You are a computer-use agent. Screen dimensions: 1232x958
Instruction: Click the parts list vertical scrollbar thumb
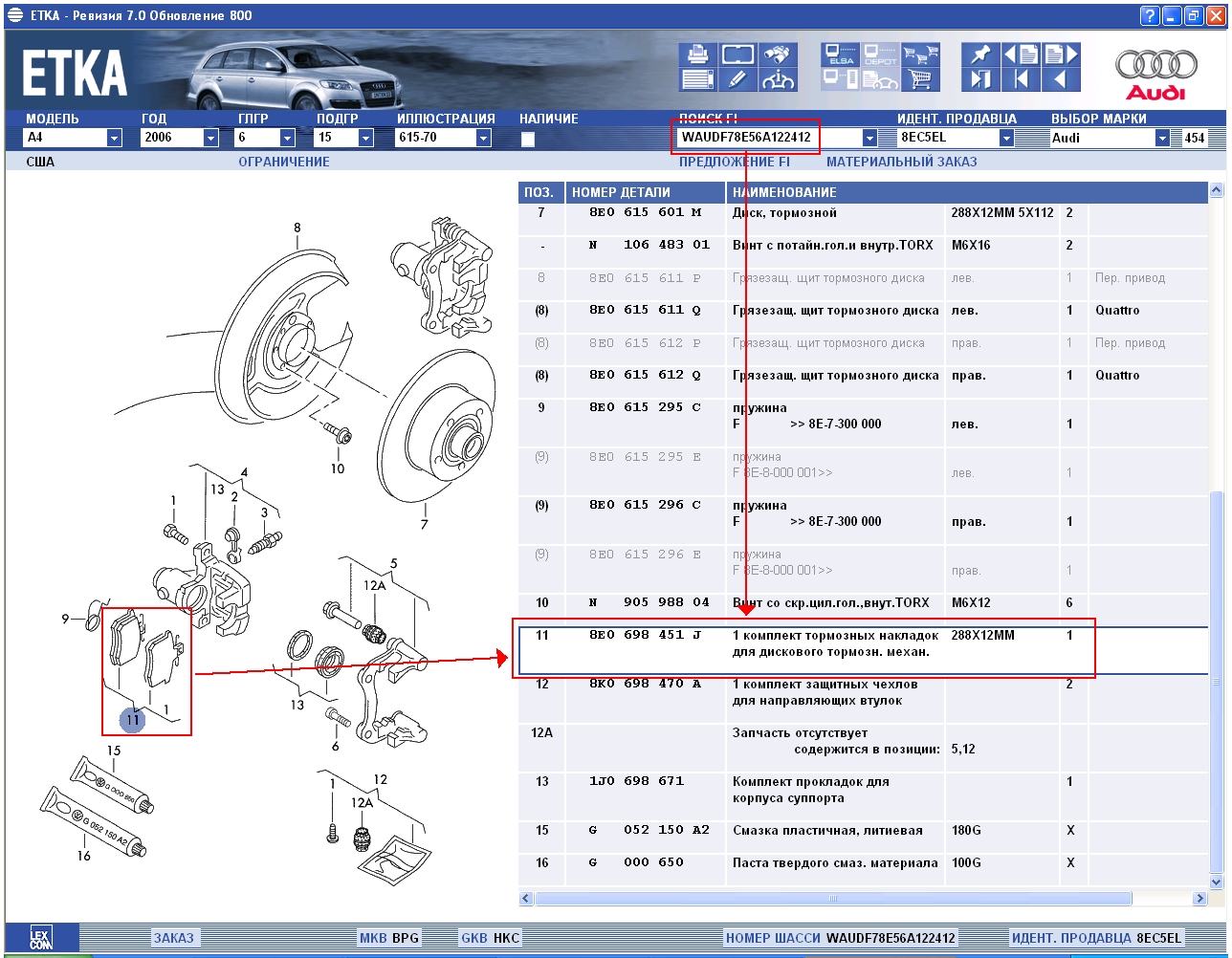(1217, 681)
